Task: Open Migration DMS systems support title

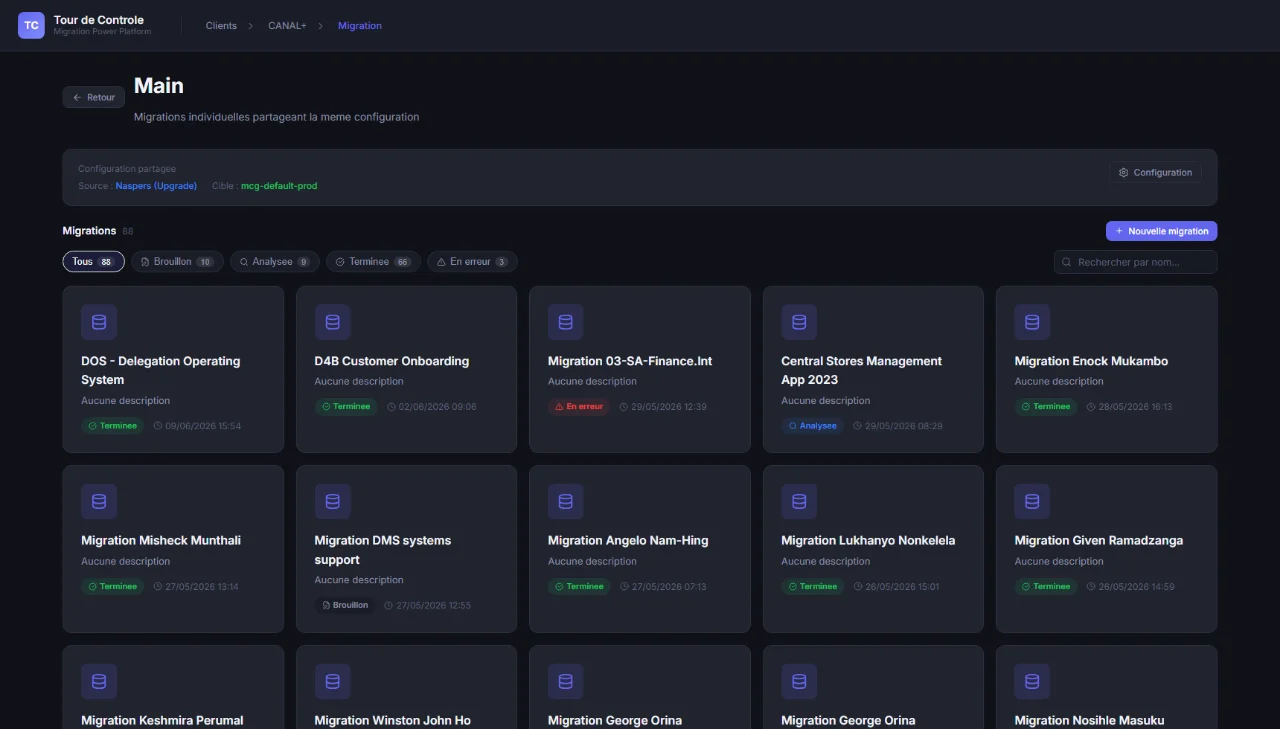Action: (383, 550)
